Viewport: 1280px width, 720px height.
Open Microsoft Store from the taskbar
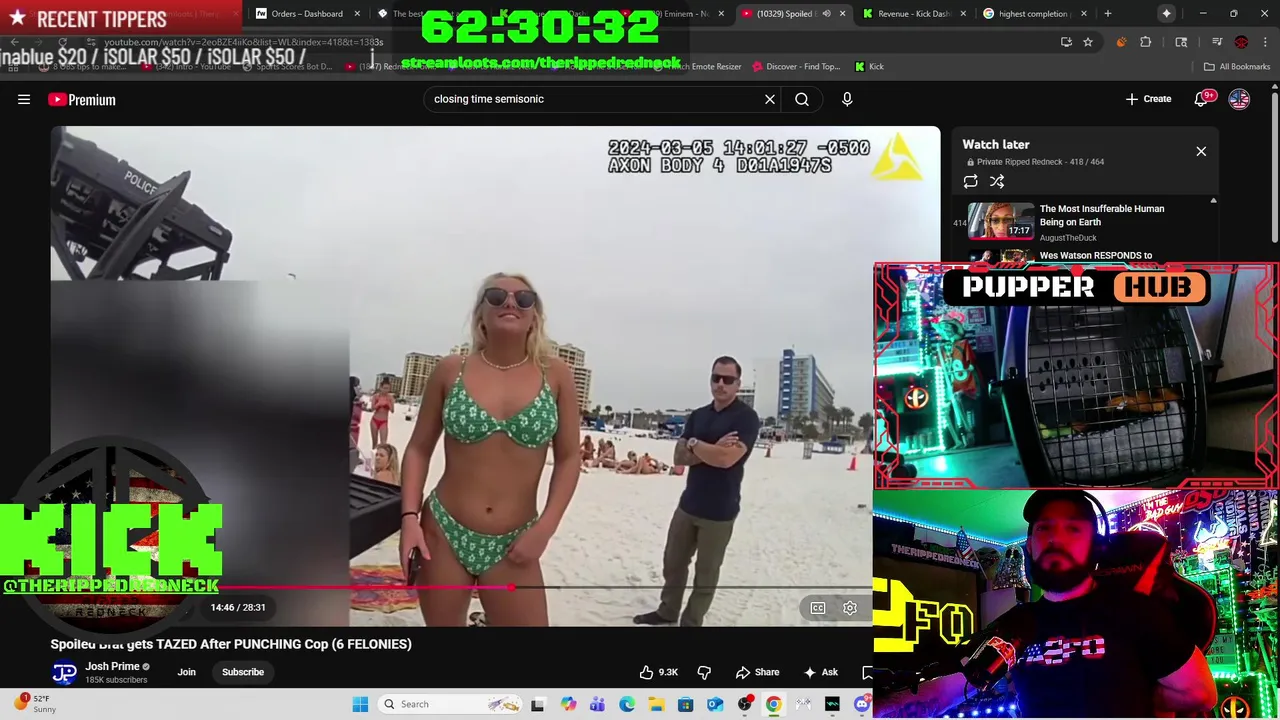(686, 704)
